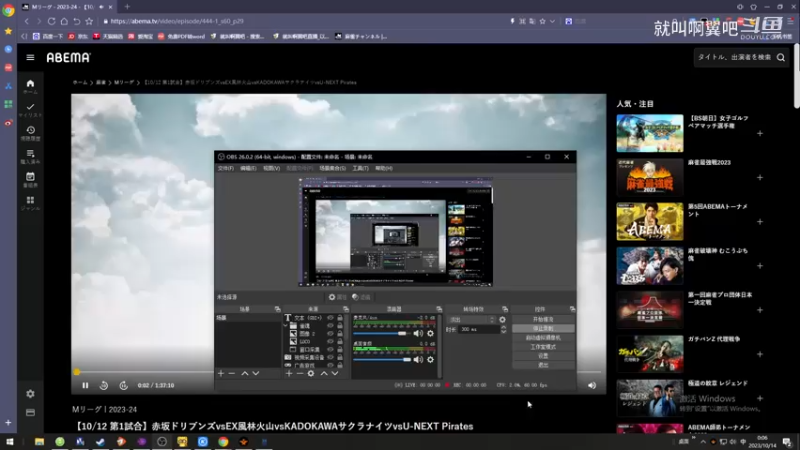Open the OBS Scene Collection menu
Viewport: 800px width, 450px height.
pyautogui.click(x=332, y=168)
